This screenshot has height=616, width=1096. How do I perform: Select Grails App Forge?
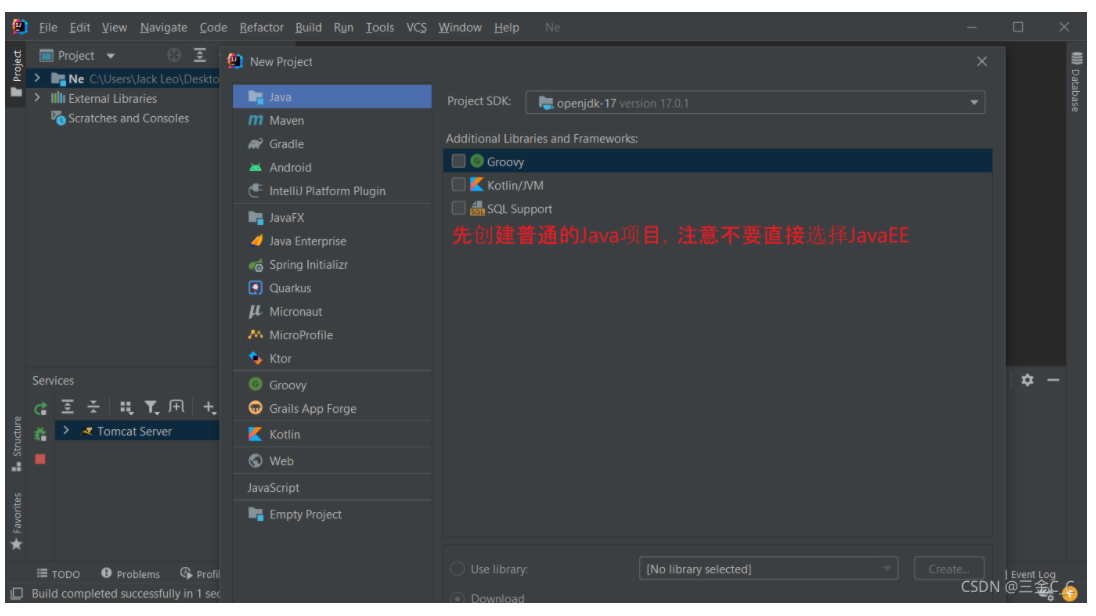coord(332,408)
